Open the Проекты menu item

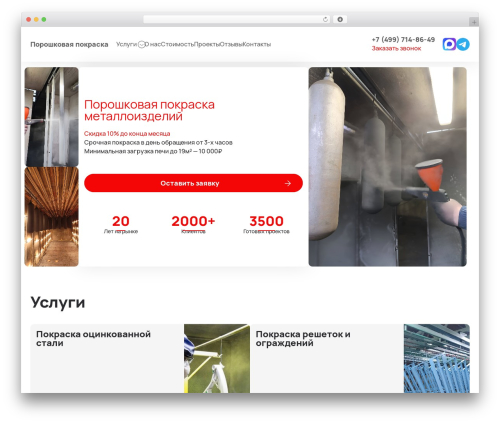pos(207,44)
